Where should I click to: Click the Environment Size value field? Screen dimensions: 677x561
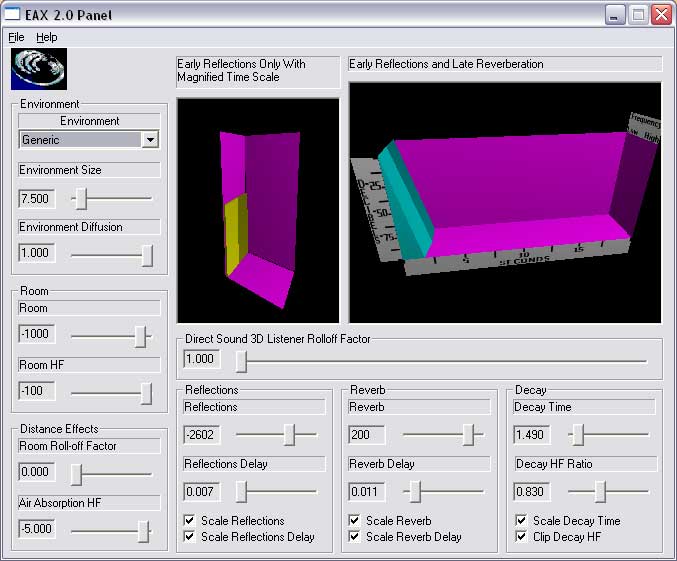click(x=37, y=199)
